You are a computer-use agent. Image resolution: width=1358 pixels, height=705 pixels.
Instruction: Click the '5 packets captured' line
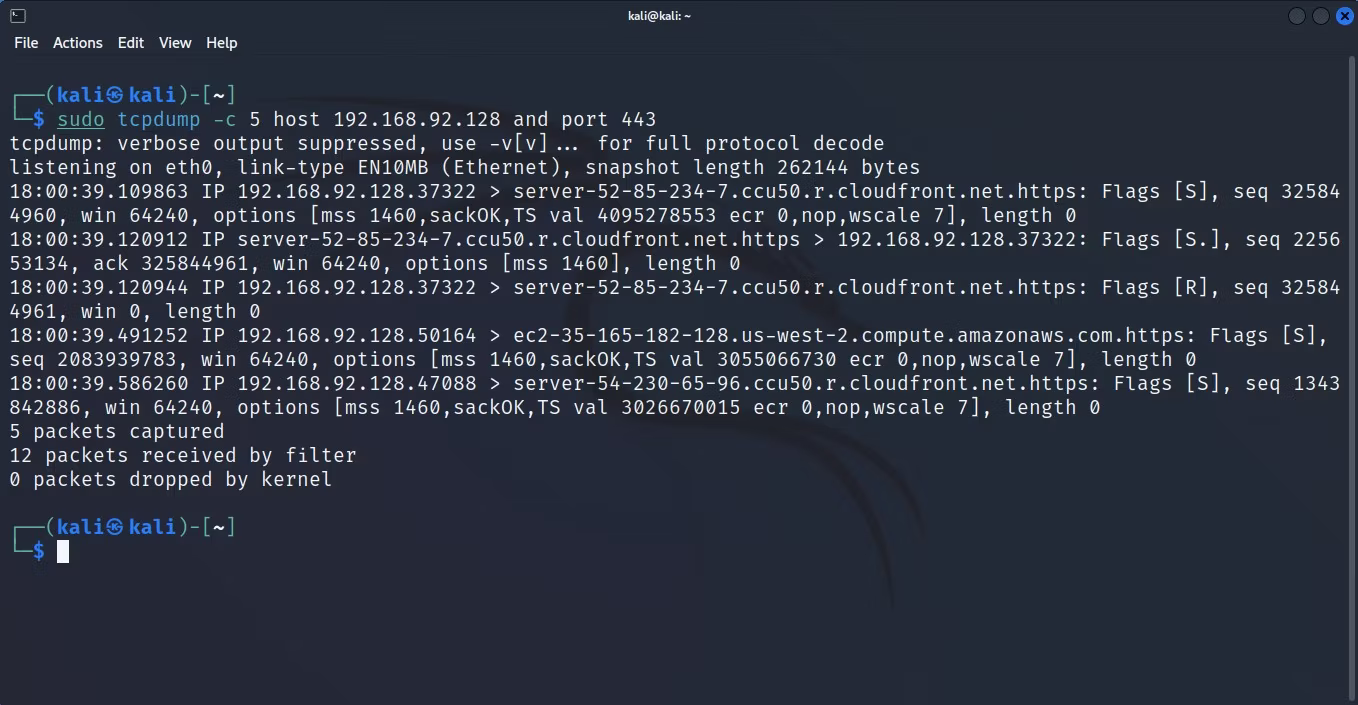coord(117,432)
